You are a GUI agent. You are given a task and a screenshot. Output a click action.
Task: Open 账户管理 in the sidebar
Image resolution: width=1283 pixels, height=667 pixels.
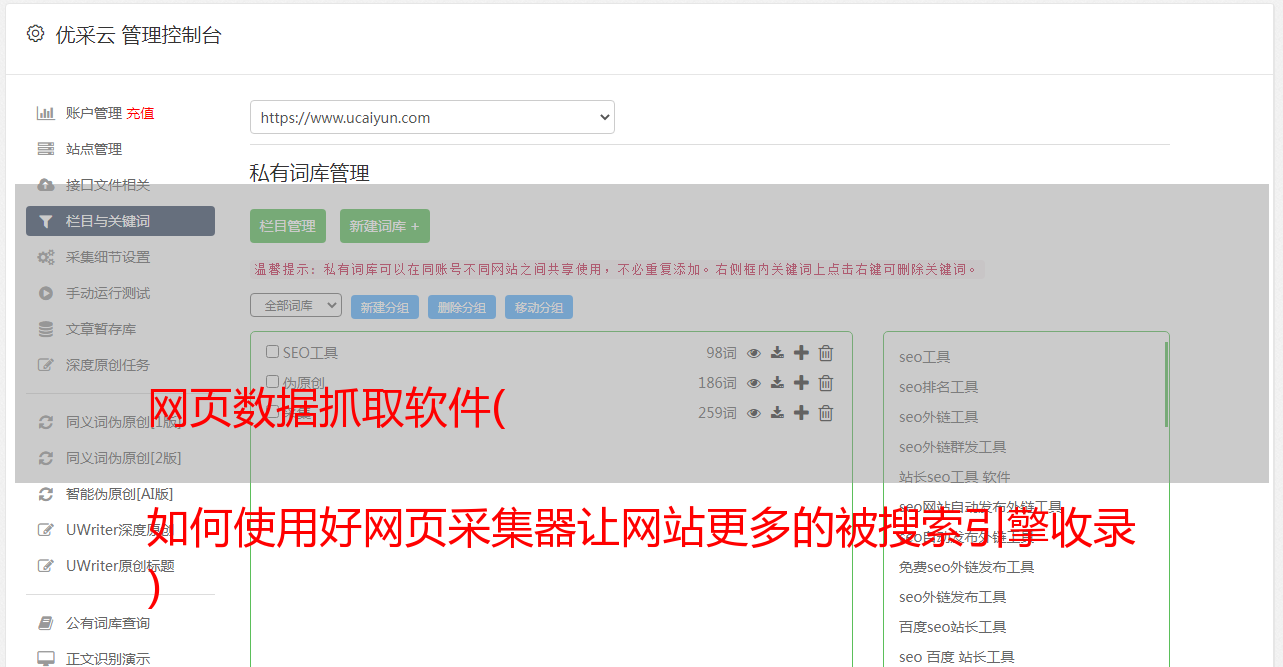coord(93,113)
